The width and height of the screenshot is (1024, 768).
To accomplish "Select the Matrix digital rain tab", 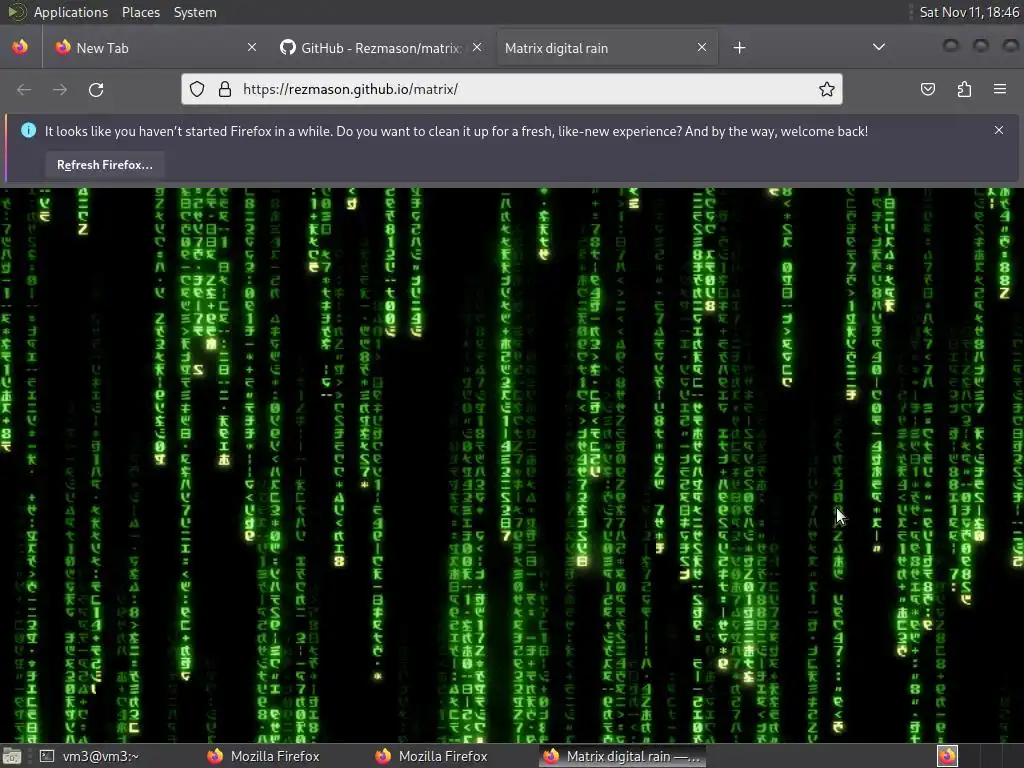I will point(607,48).
